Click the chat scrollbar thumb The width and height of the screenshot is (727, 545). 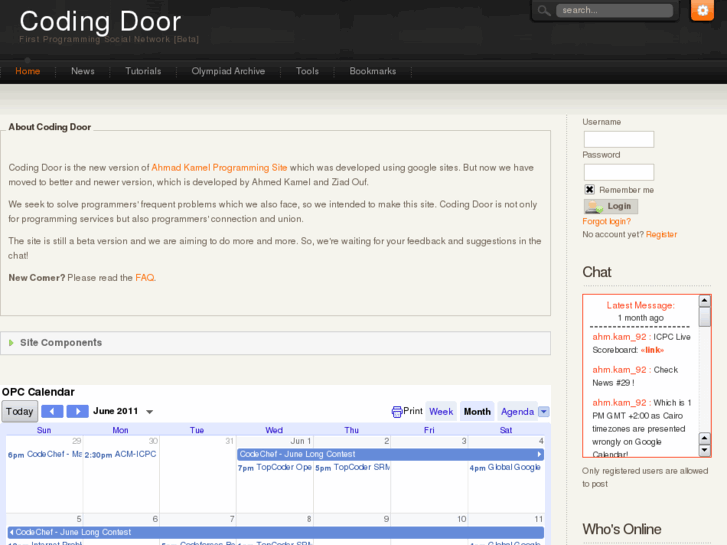pos(704,317)
